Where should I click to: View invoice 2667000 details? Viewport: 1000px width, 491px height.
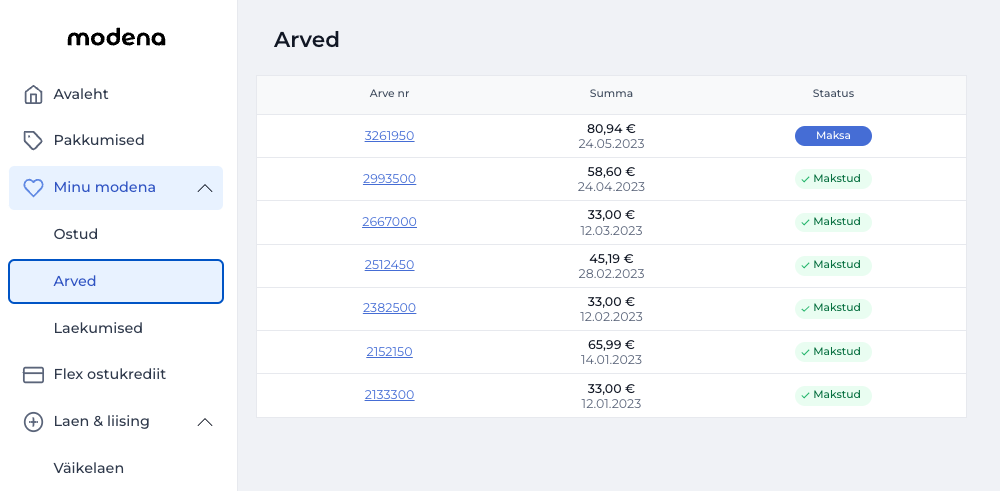(389, 222)
